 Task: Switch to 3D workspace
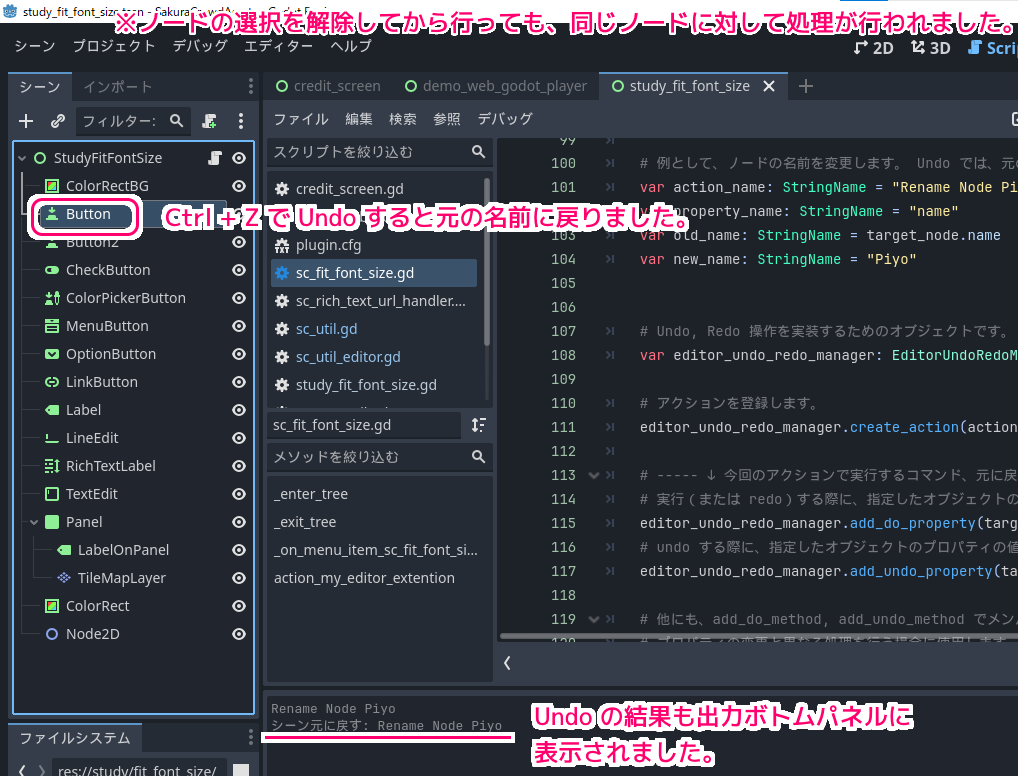point(930,47)
